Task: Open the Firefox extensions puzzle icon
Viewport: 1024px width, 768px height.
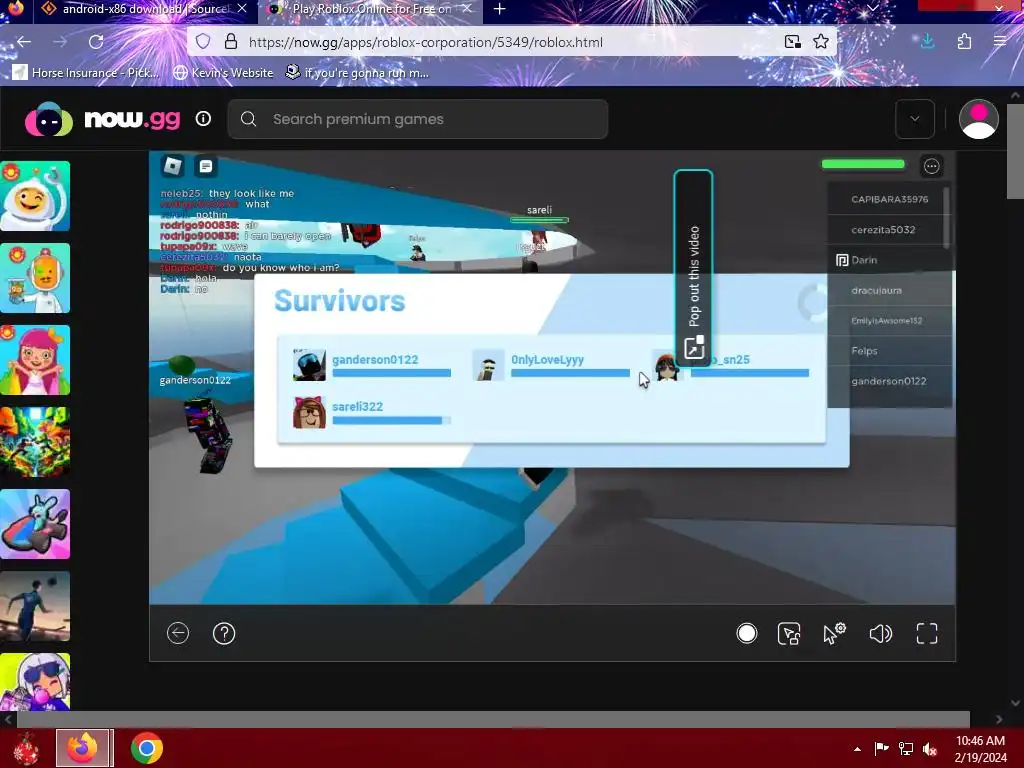Action: click(964, 42)
